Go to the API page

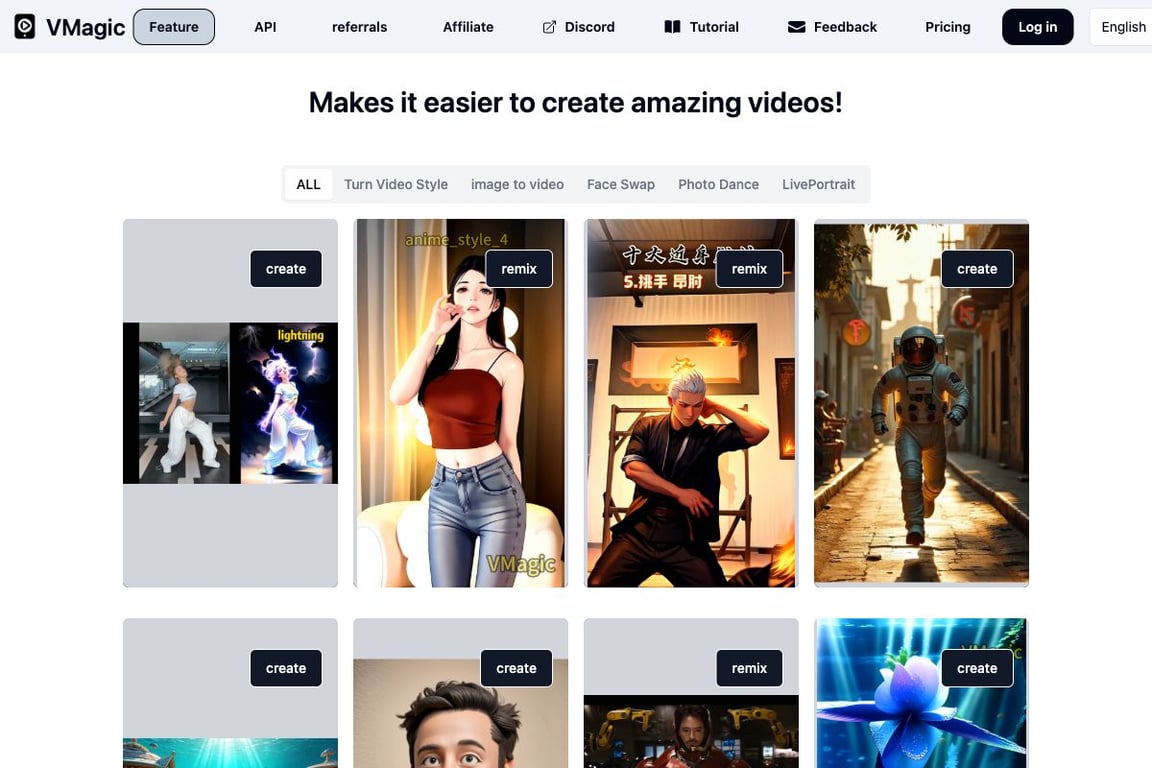[x=265, y=26]
